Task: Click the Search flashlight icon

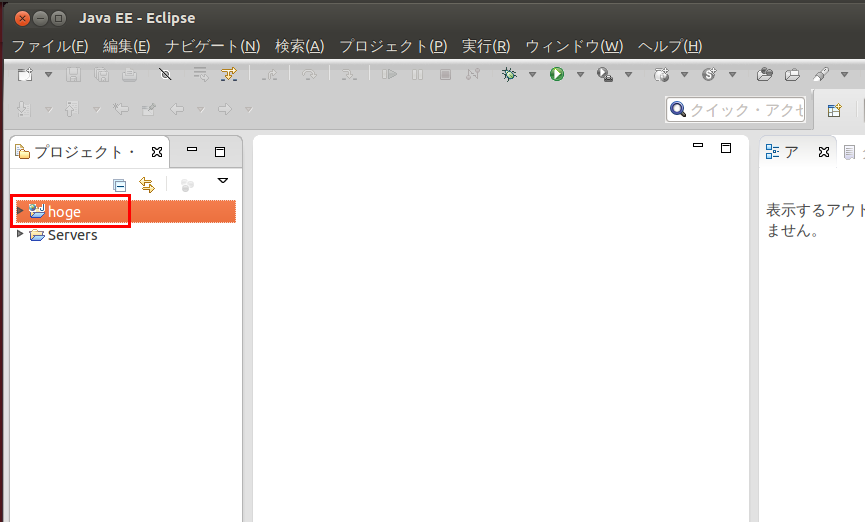Action: click(x=821, y=74)
